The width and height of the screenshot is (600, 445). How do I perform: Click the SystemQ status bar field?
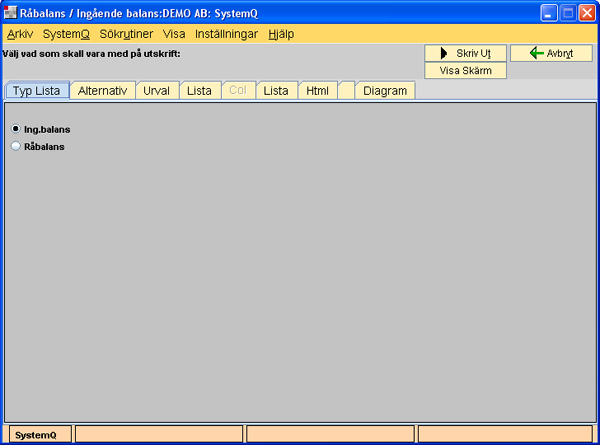[37, 434]
